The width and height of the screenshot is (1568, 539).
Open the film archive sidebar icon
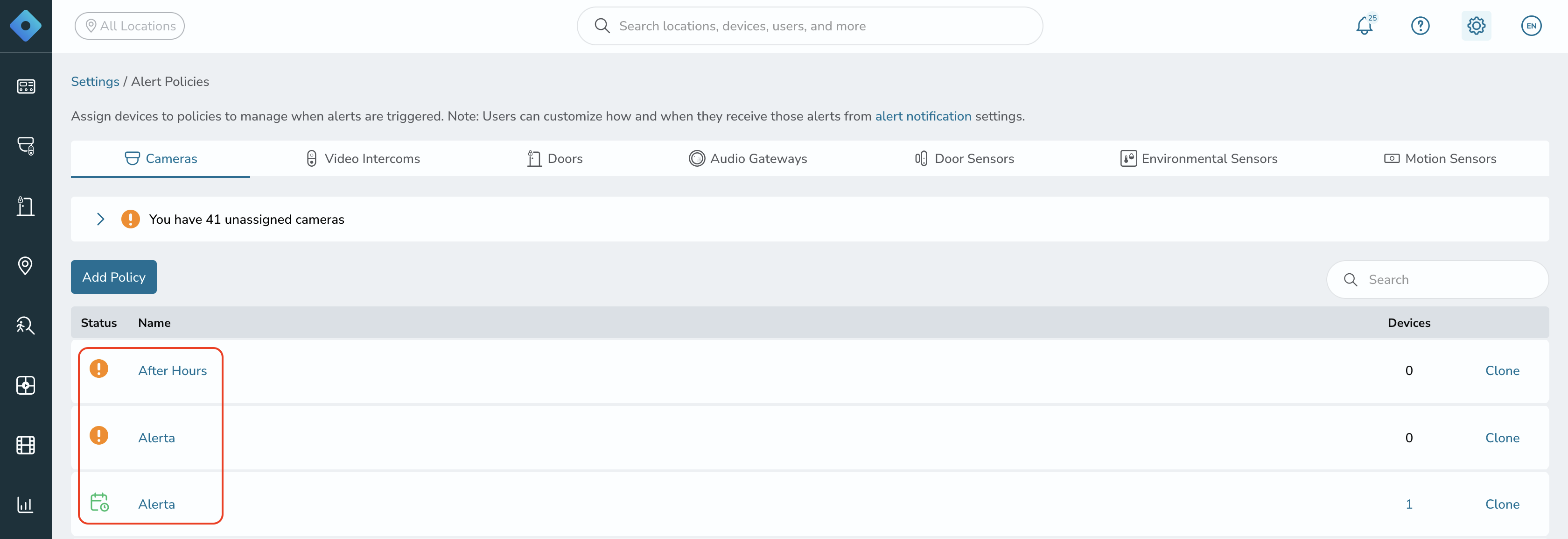coord(26,445)
